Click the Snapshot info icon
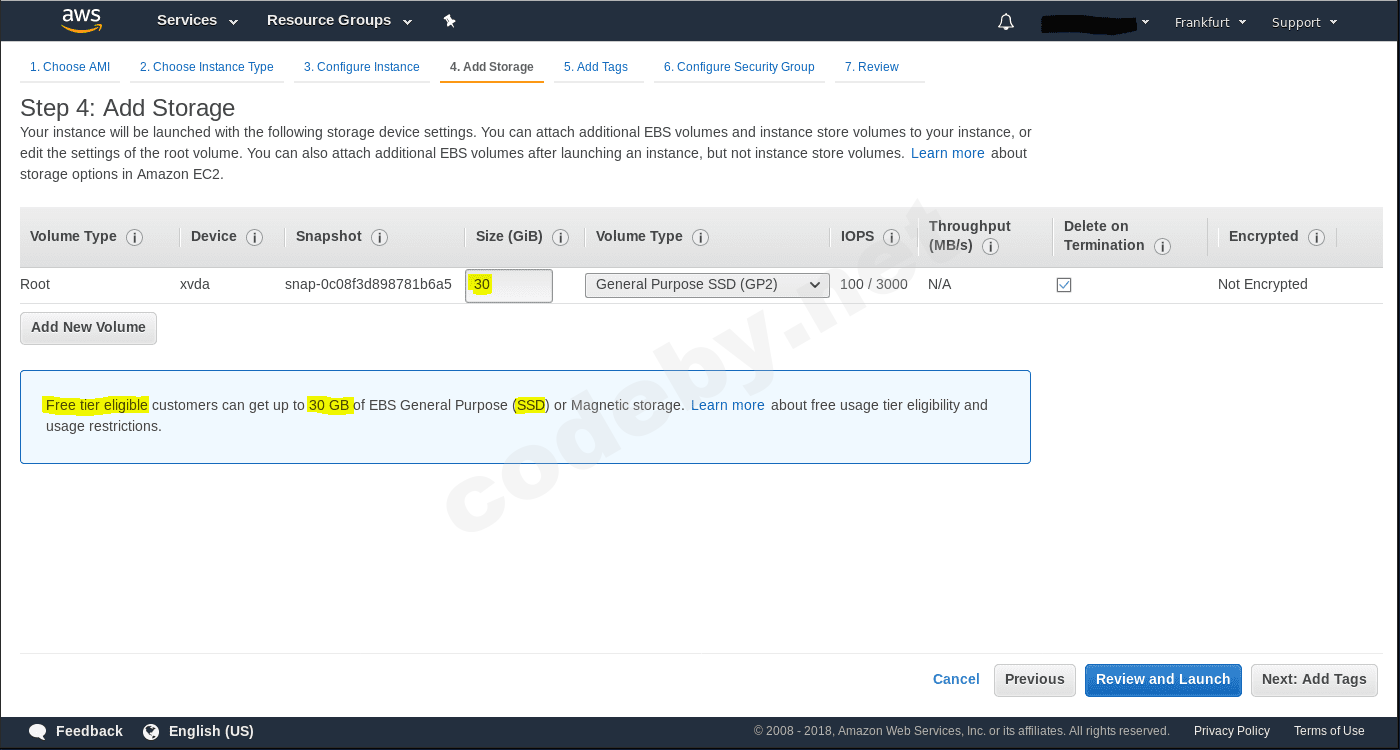This screenshot has height=750, width=1400. tap(379, 237)
